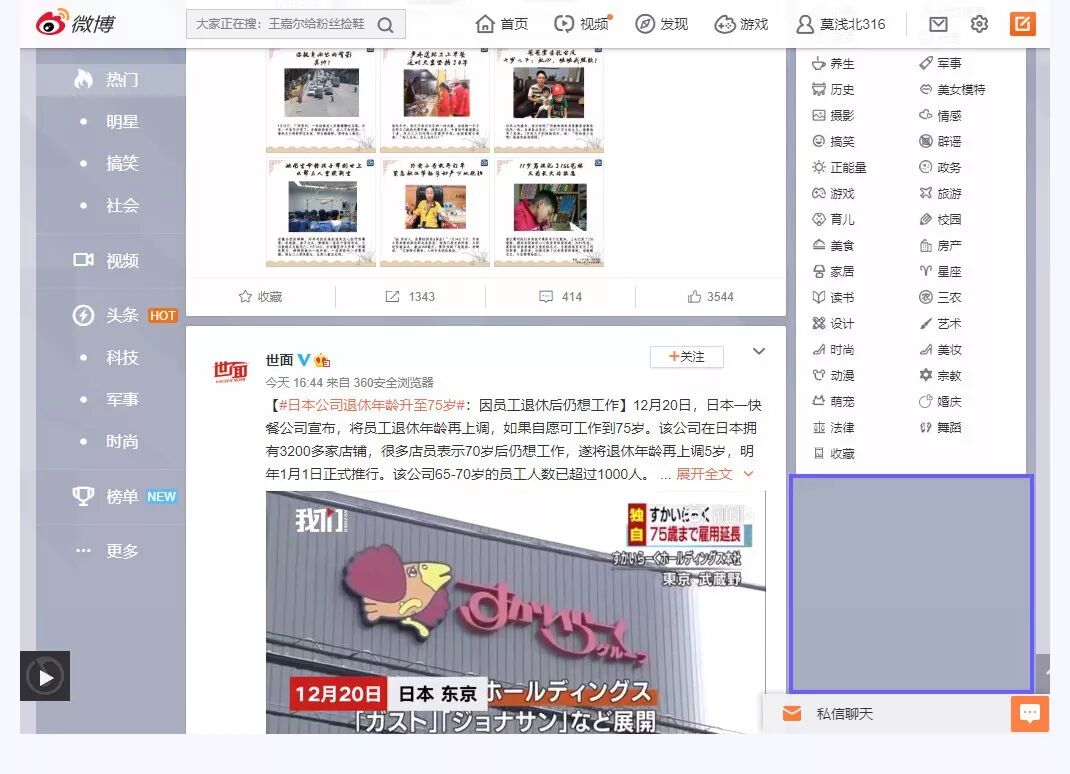Switch to the 明星 tab in sidebar

coord(121,121)
